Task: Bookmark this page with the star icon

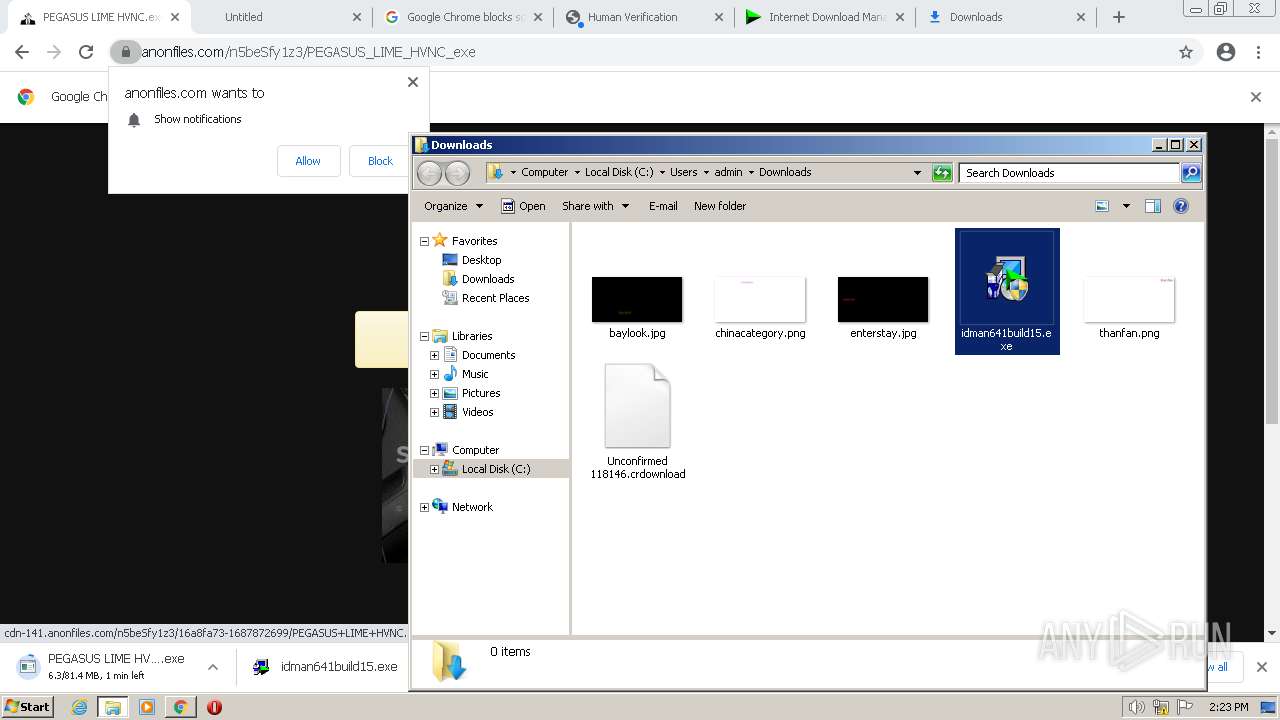Action: tap(1186, 52)
